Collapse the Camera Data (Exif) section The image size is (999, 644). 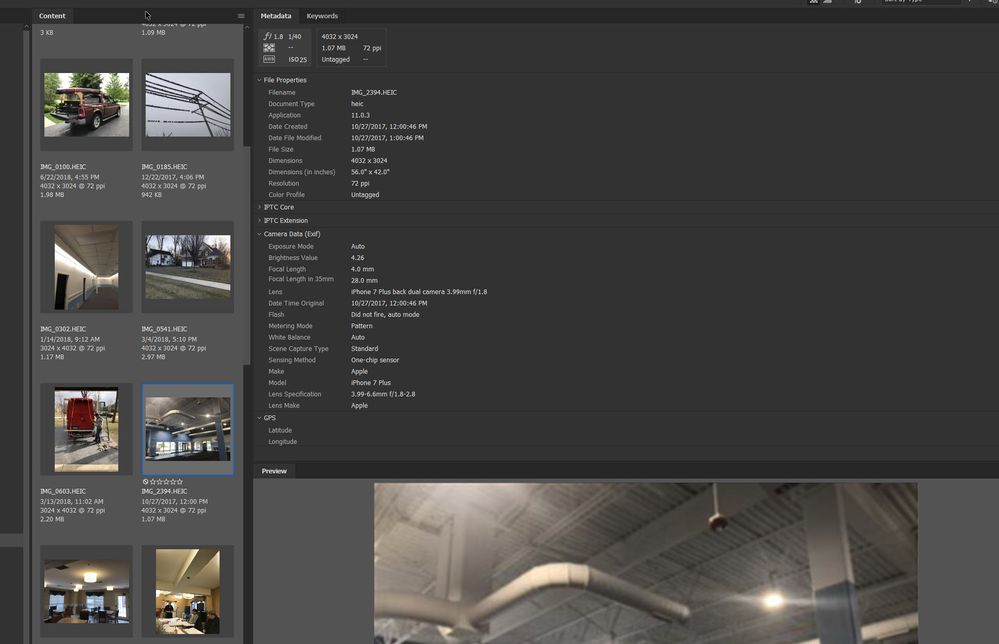coord(259,234)
